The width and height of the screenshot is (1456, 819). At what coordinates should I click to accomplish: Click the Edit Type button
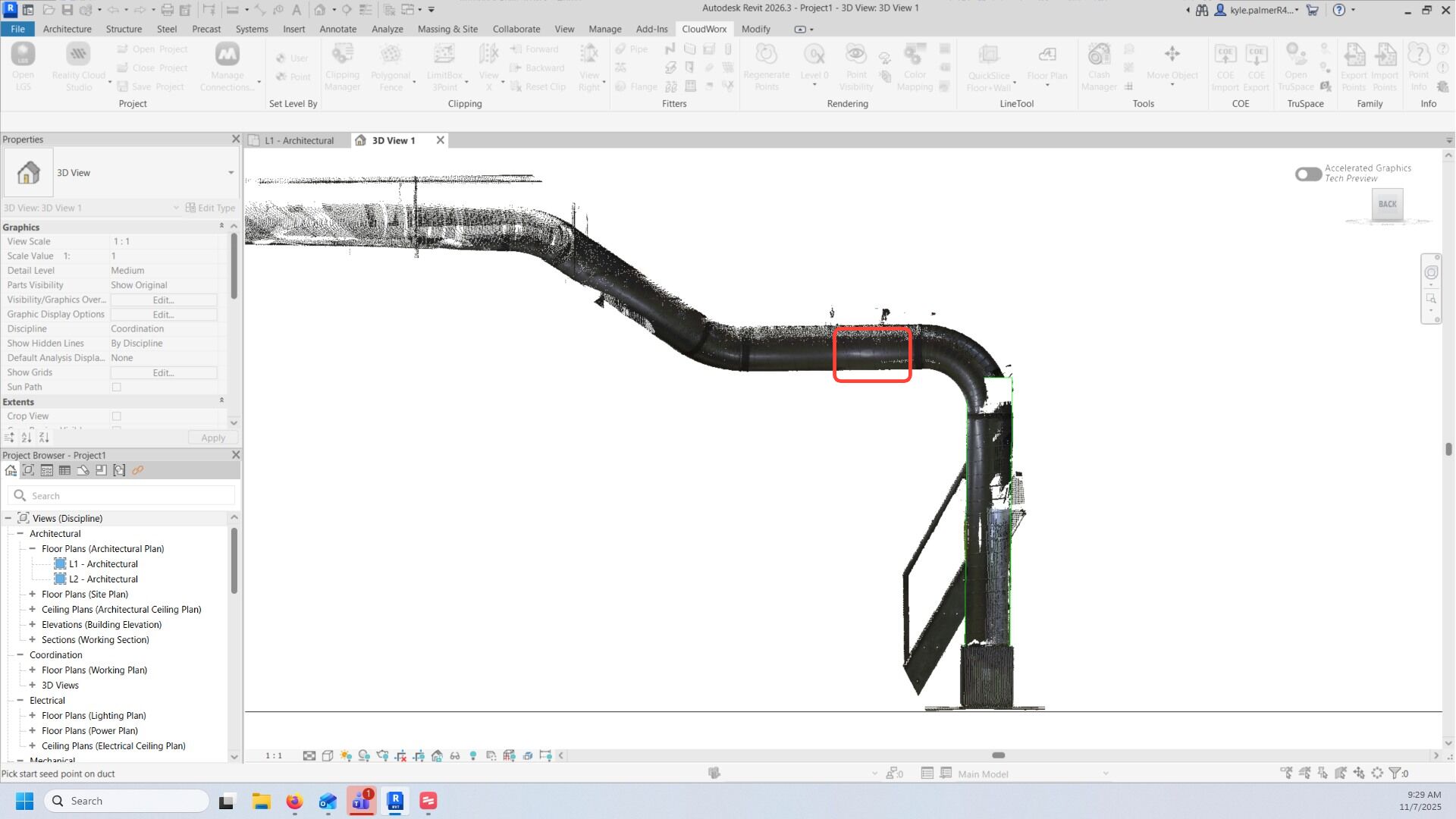click(211, 208)
